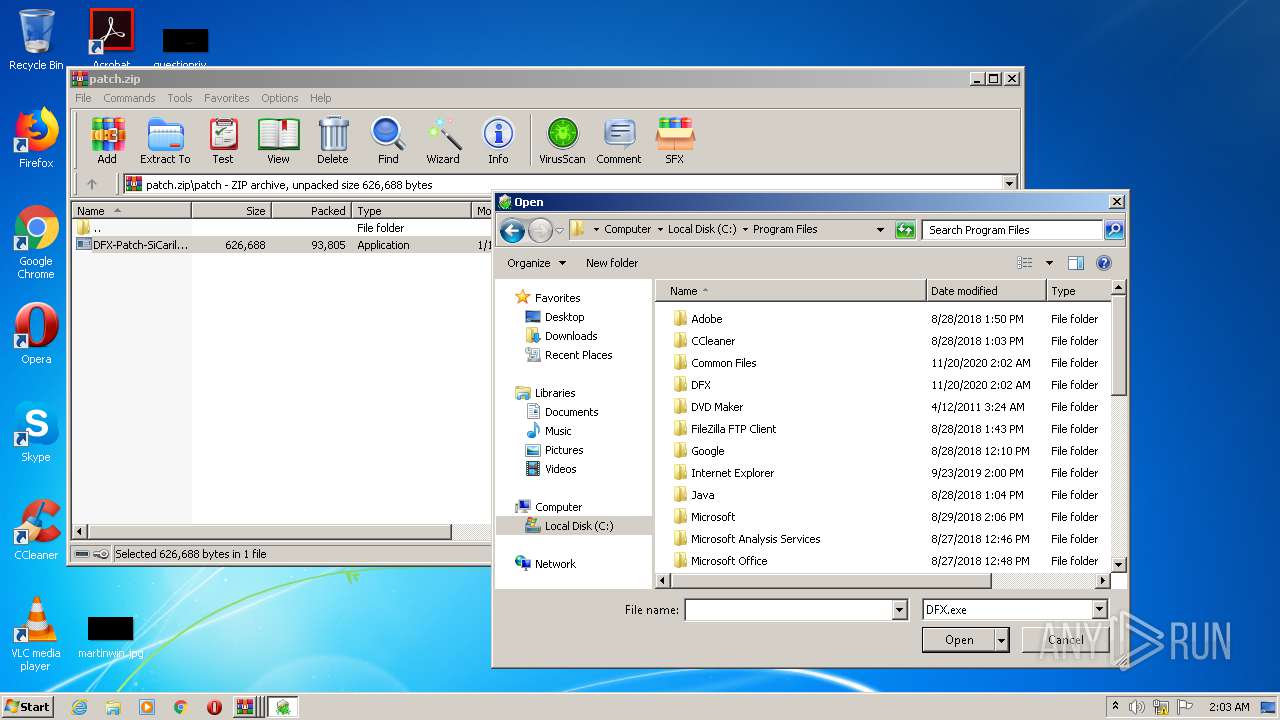Screen dimensions: 1280x720
Task: Expand the address bar history dropdown
Action: click(880, 230)
